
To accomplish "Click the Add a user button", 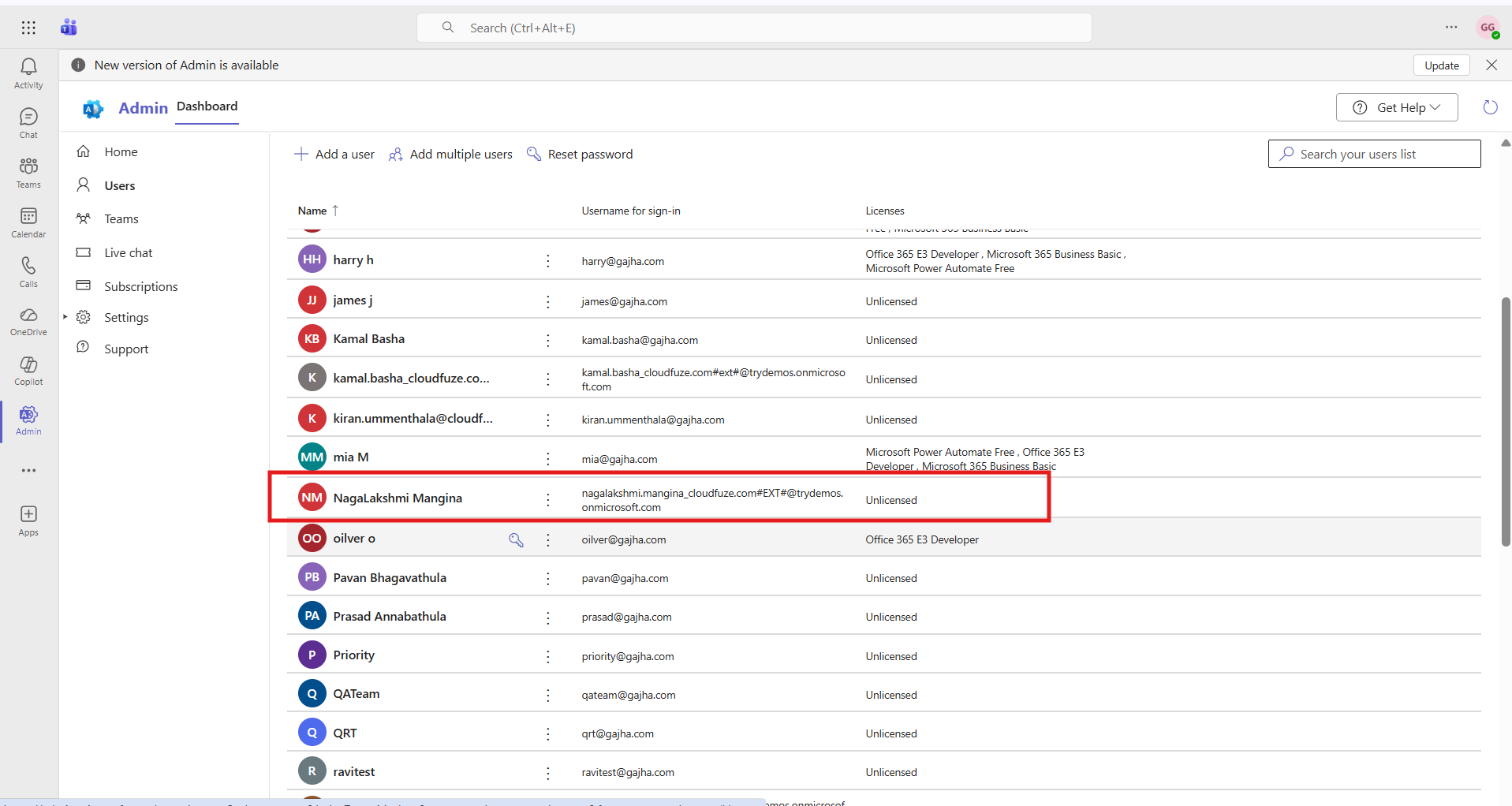I will tap(334, 154).
